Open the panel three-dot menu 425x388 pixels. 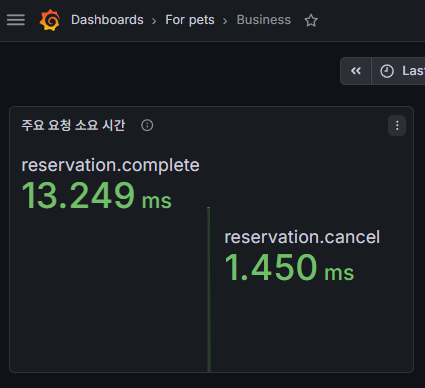[x=397, y=126]
